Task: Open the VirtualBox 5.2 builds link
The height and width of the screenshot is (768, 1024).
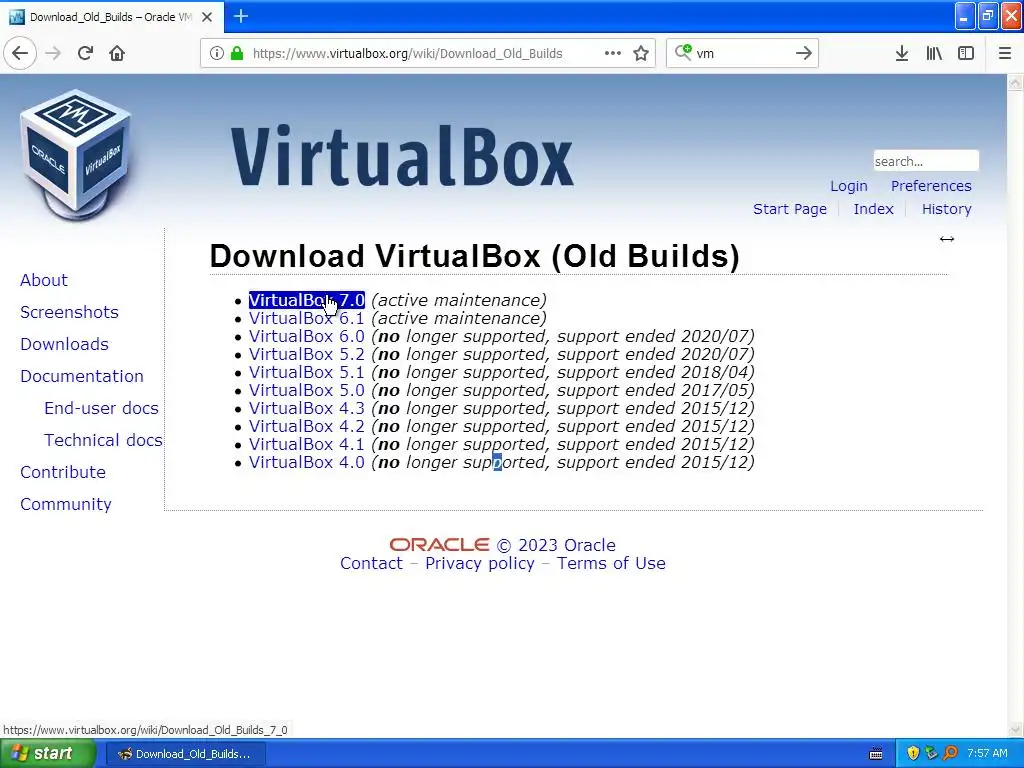Action: [306, 355]
